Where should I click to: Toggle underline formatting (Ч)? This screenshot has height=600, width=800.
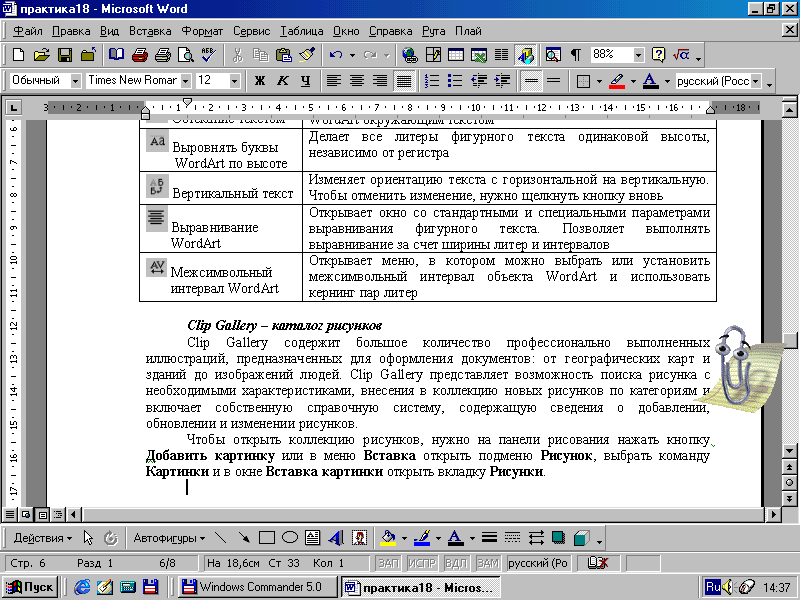point(306,81)
